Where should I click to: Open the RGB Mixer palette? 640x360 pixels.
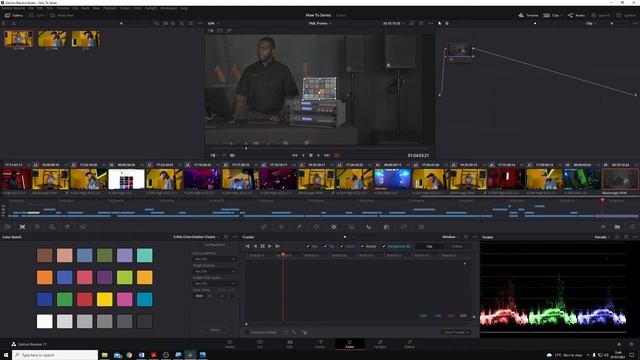tap(67, 227)
